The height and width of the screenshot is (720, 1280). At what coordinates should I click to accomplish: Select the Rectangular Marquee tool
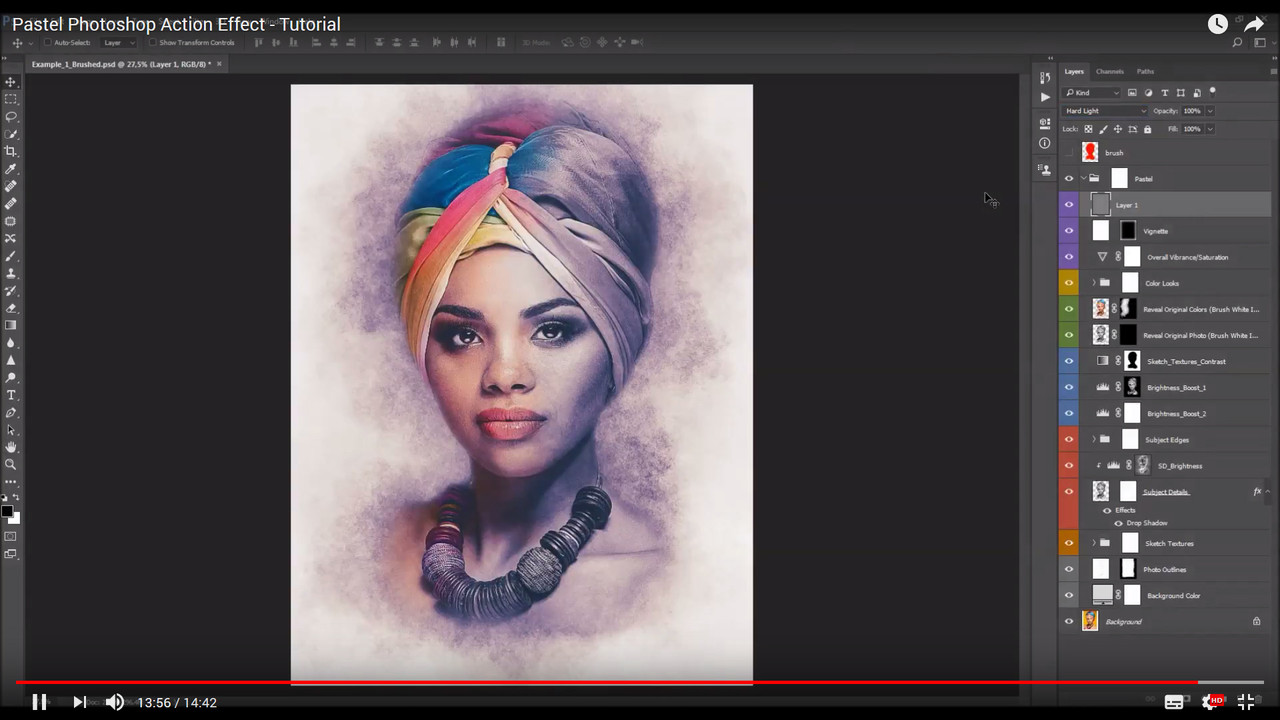point(11,99)
